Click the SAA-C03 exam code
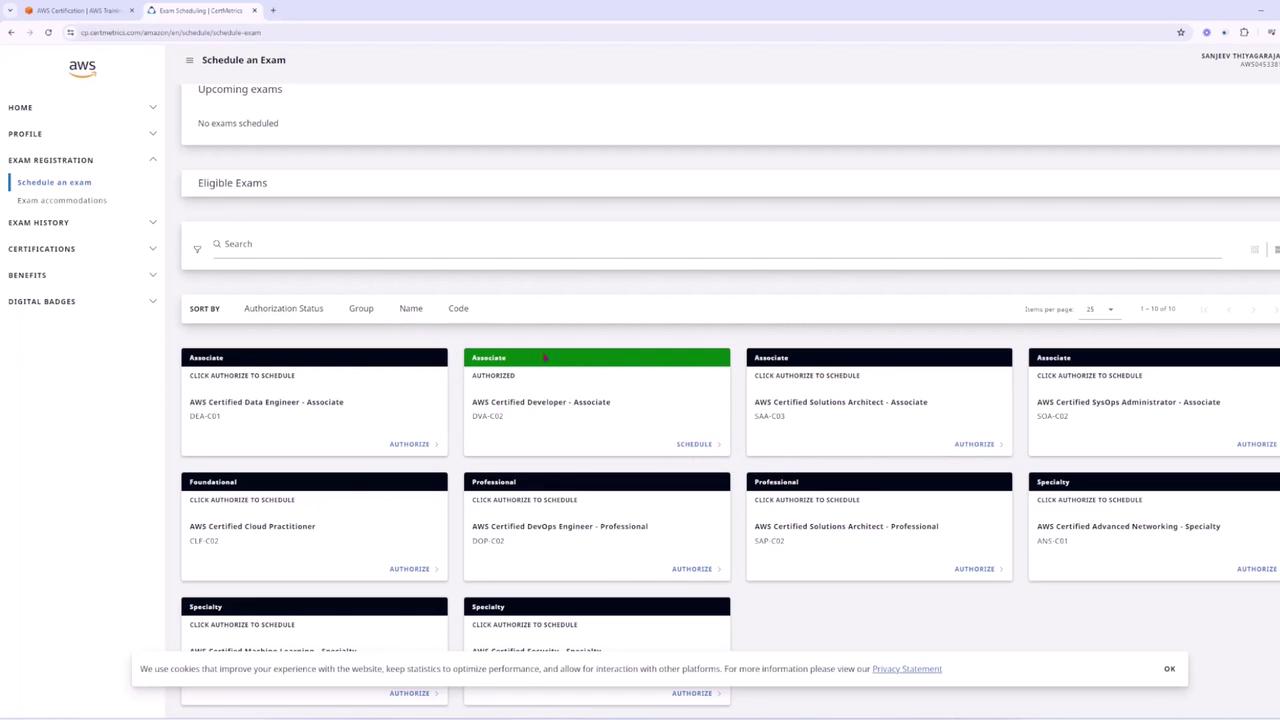 (x=770, y=416)
